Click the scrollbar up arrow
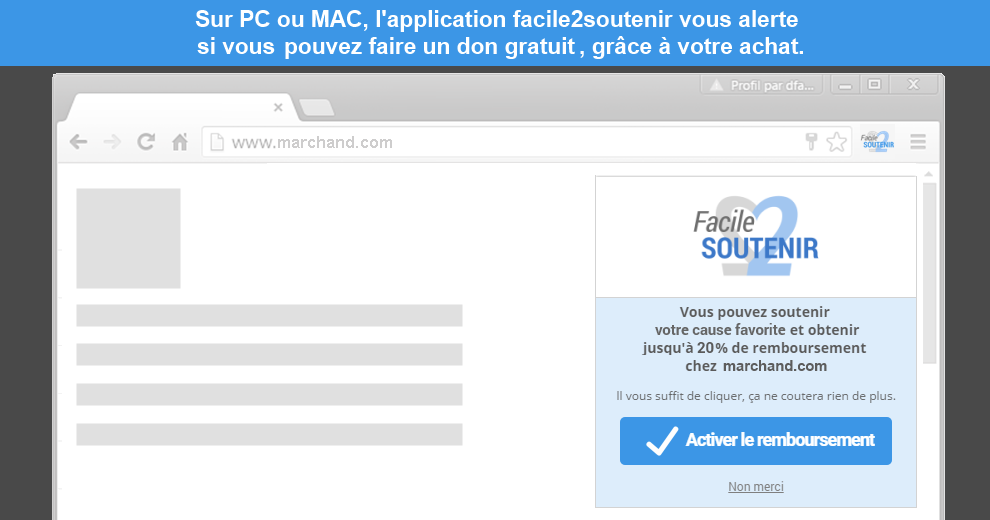The width and height of the screenshot is (990, 520). point(929,174)
